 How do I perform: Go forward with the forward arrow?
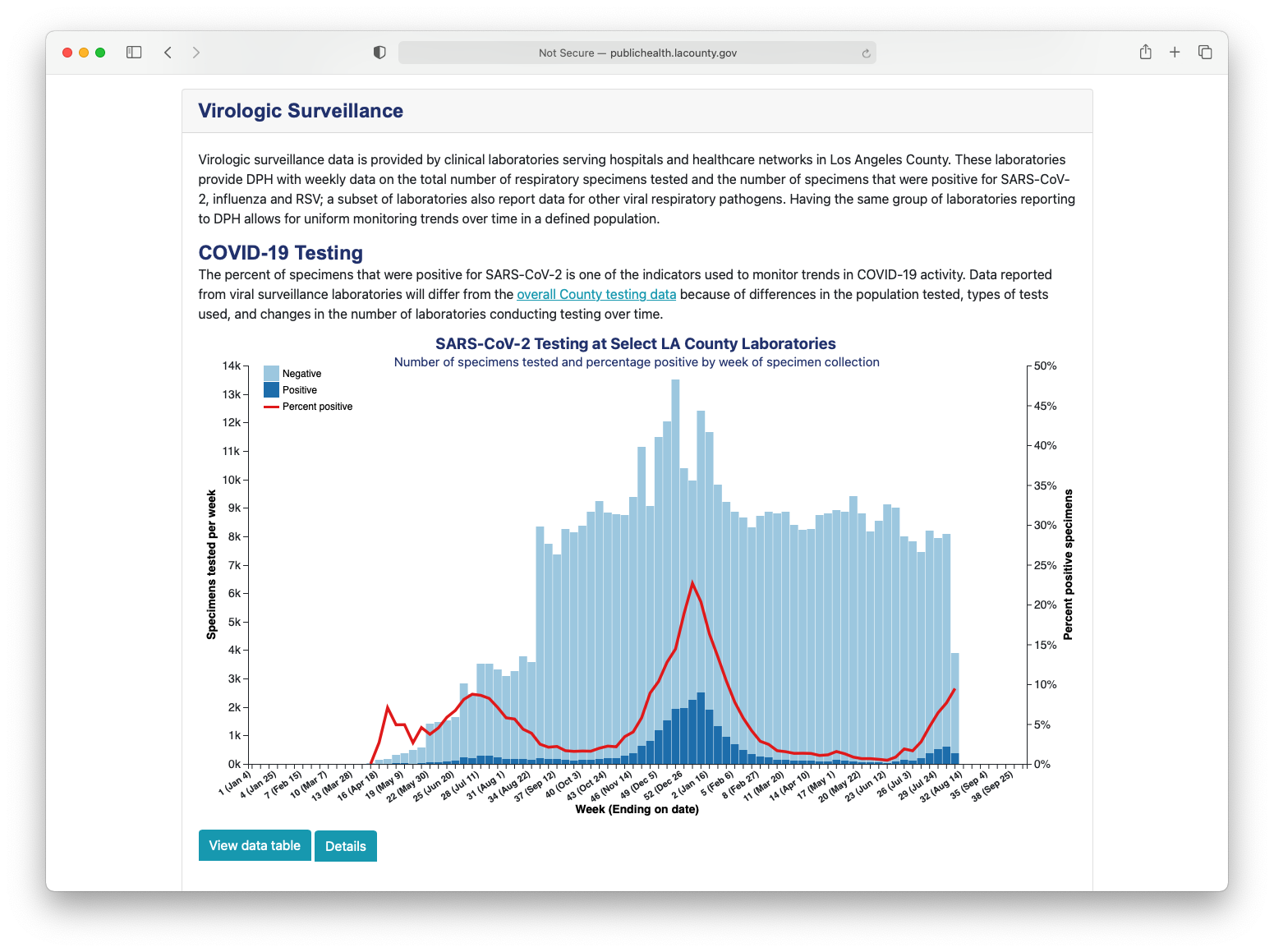pyautogui.click(x=195, y=53)
